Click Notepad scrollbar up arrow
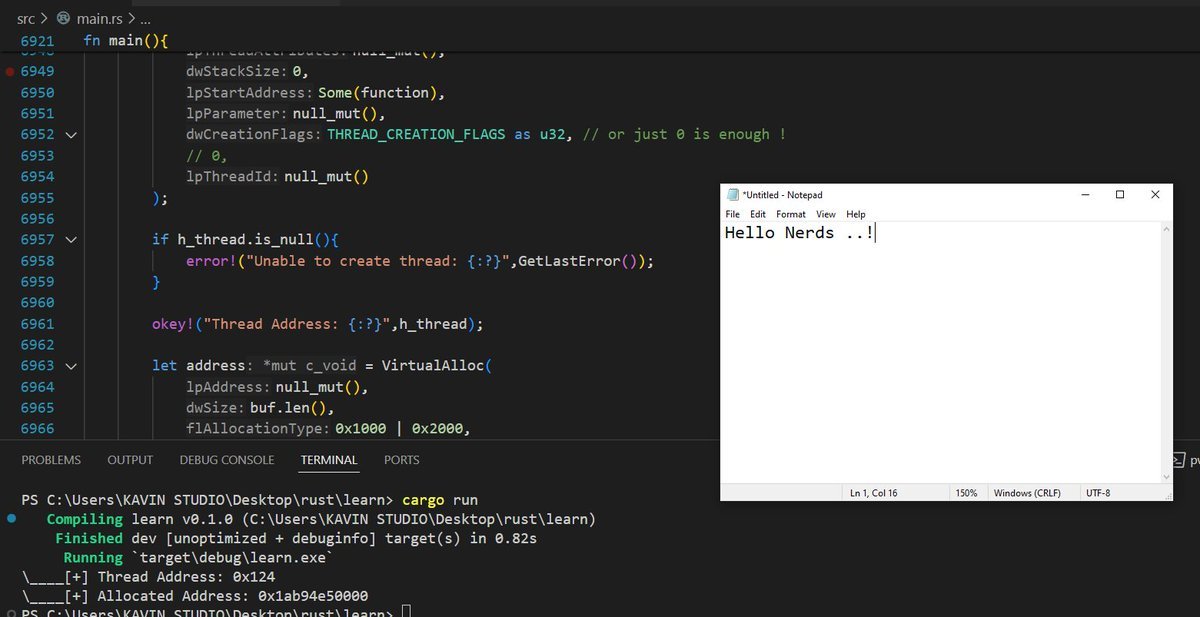Image resolution: width=1200 pixels, height=617 pixels. (1166, 230)
